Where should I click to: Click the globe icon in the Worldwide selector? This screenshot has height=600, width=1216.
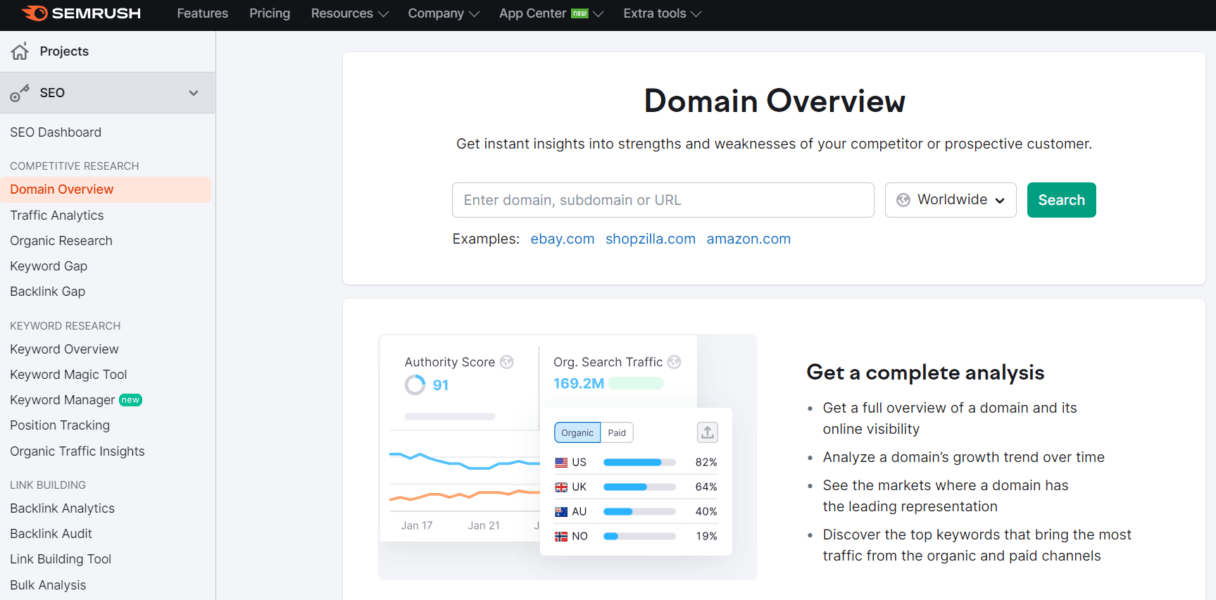(x=901, y=200)
